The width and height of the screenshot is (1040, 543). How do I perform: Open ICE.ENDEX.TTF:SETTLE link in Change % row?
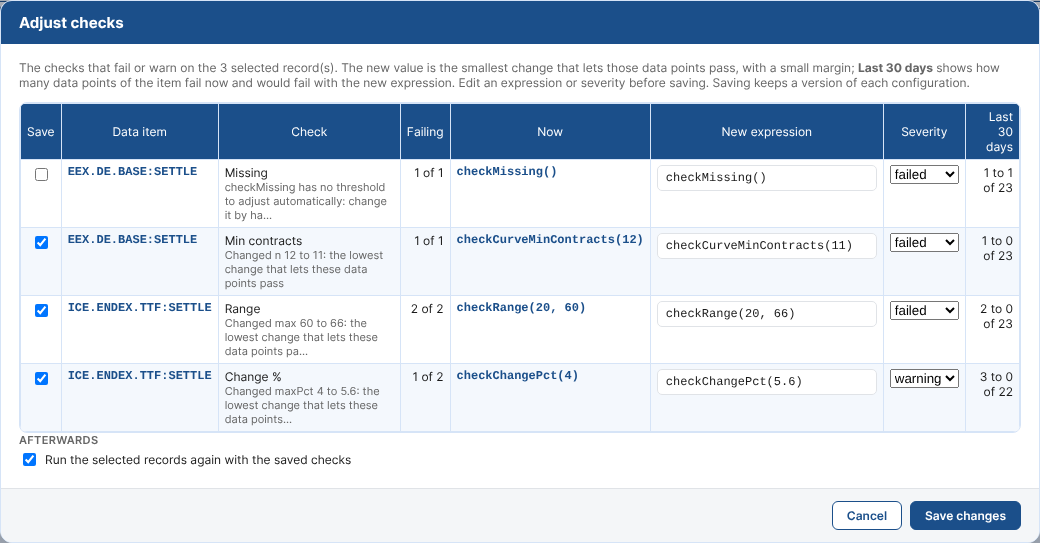click(x=139, y=375)
